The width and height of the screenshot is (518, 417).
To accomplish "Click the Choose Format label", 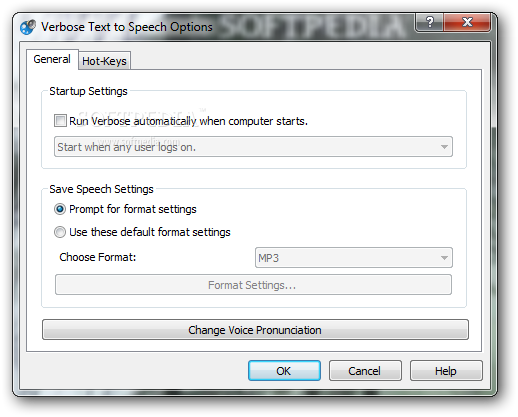I will point(98,257).
